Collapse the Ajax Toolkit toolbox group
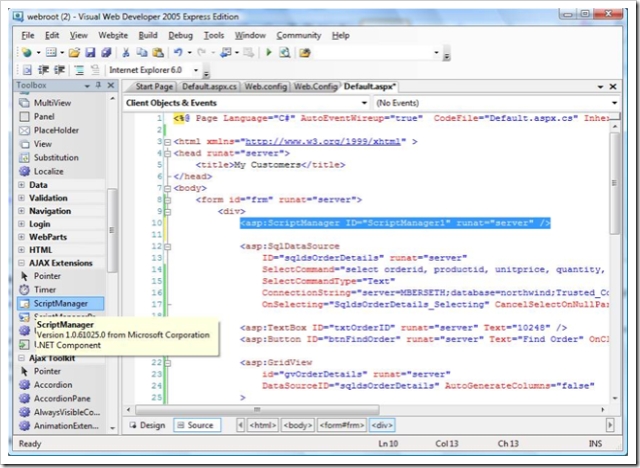 click(21, 358)
